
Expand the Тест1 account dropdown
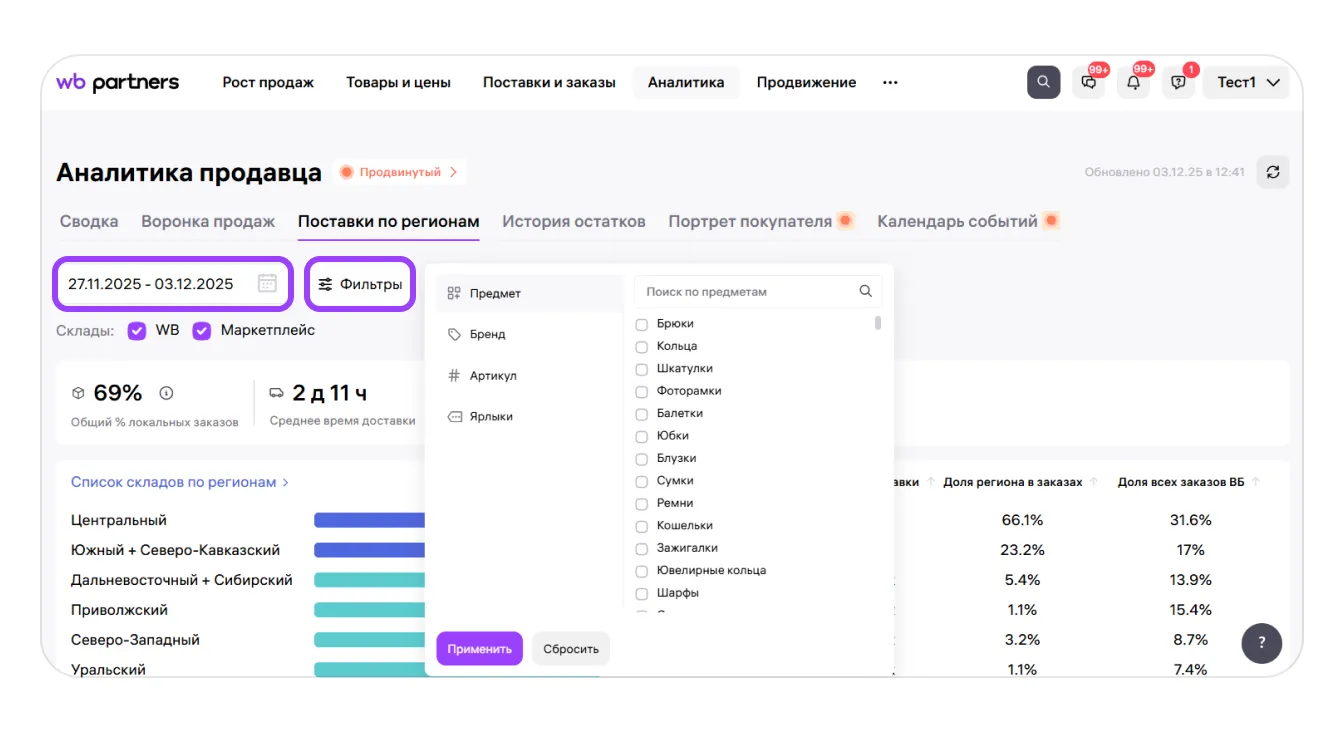pyautogui.click(x=1249, y=82)
